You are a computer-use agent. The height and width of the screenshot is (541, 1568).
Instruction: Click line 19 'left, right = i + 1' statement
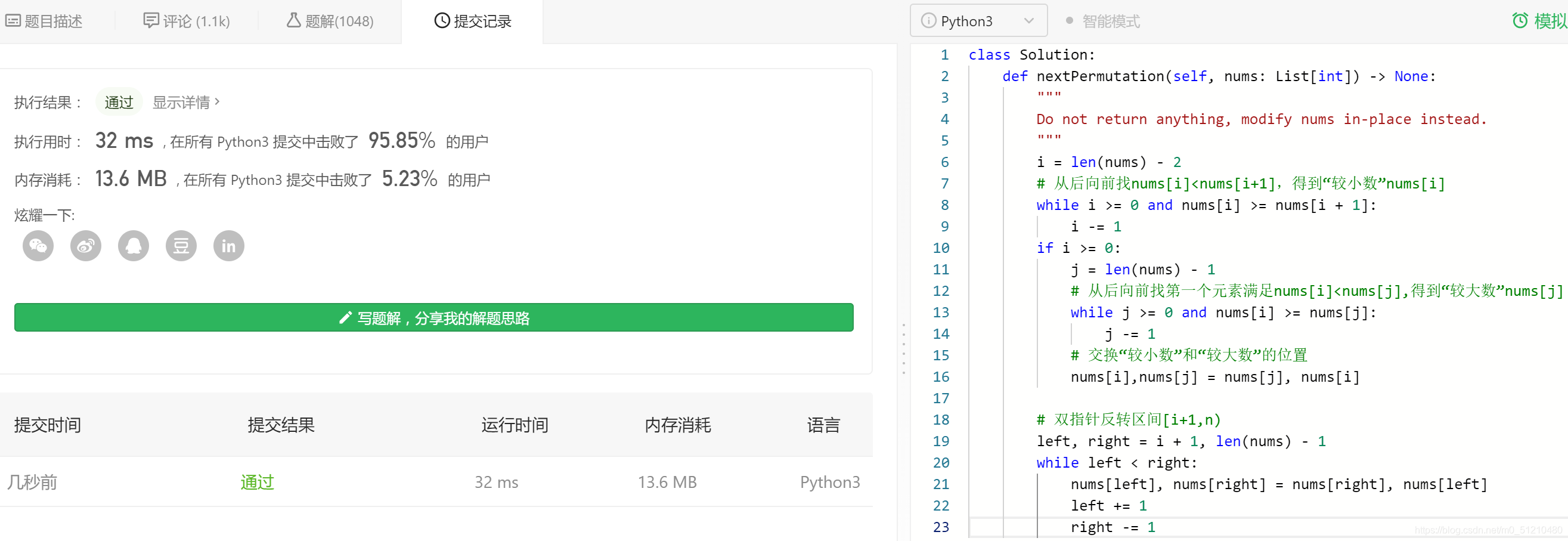(x=1181, y=441)
